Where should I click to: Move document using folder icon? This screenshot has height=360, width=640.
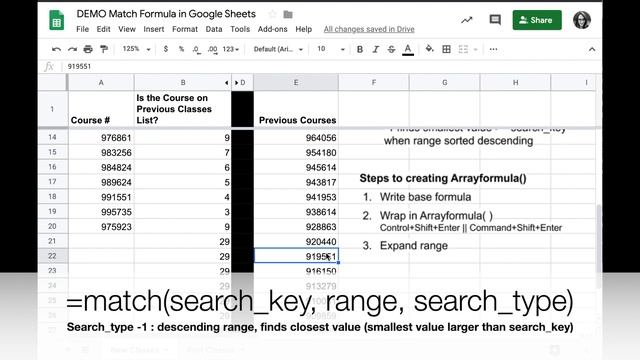pyautogui.click(x=288, y=14)
